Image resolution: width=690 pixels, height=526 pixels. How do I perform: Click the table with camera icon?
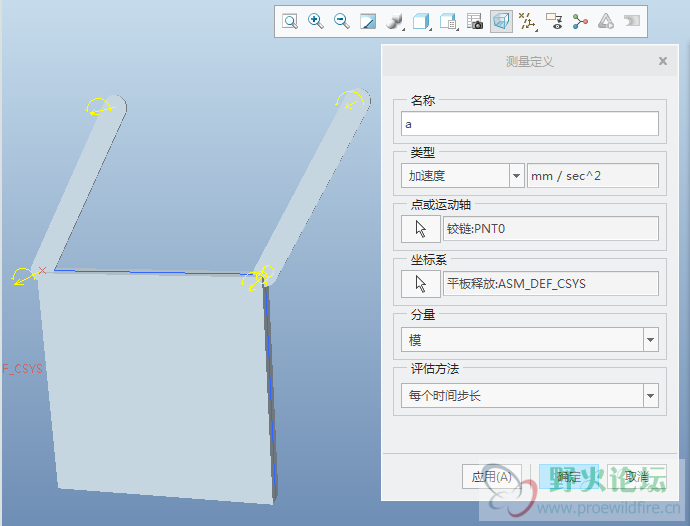pos(475,21)
